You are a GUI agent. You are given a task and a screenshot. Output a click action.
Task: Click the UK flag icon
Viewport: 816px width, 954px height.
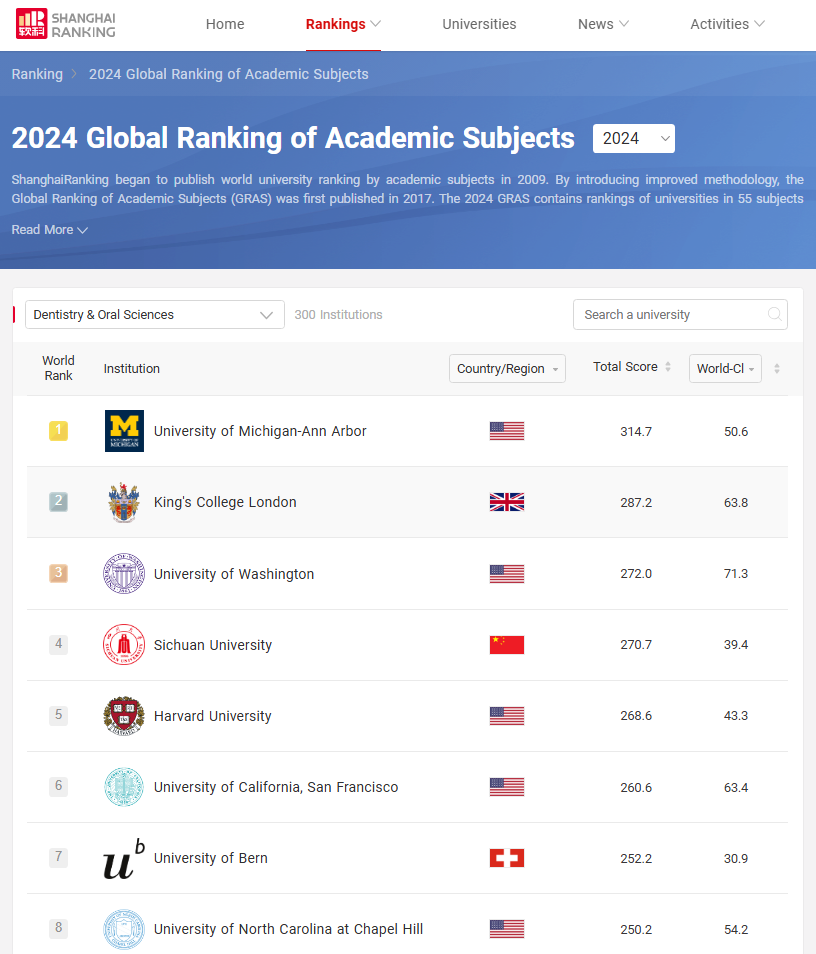click(506, 502)
